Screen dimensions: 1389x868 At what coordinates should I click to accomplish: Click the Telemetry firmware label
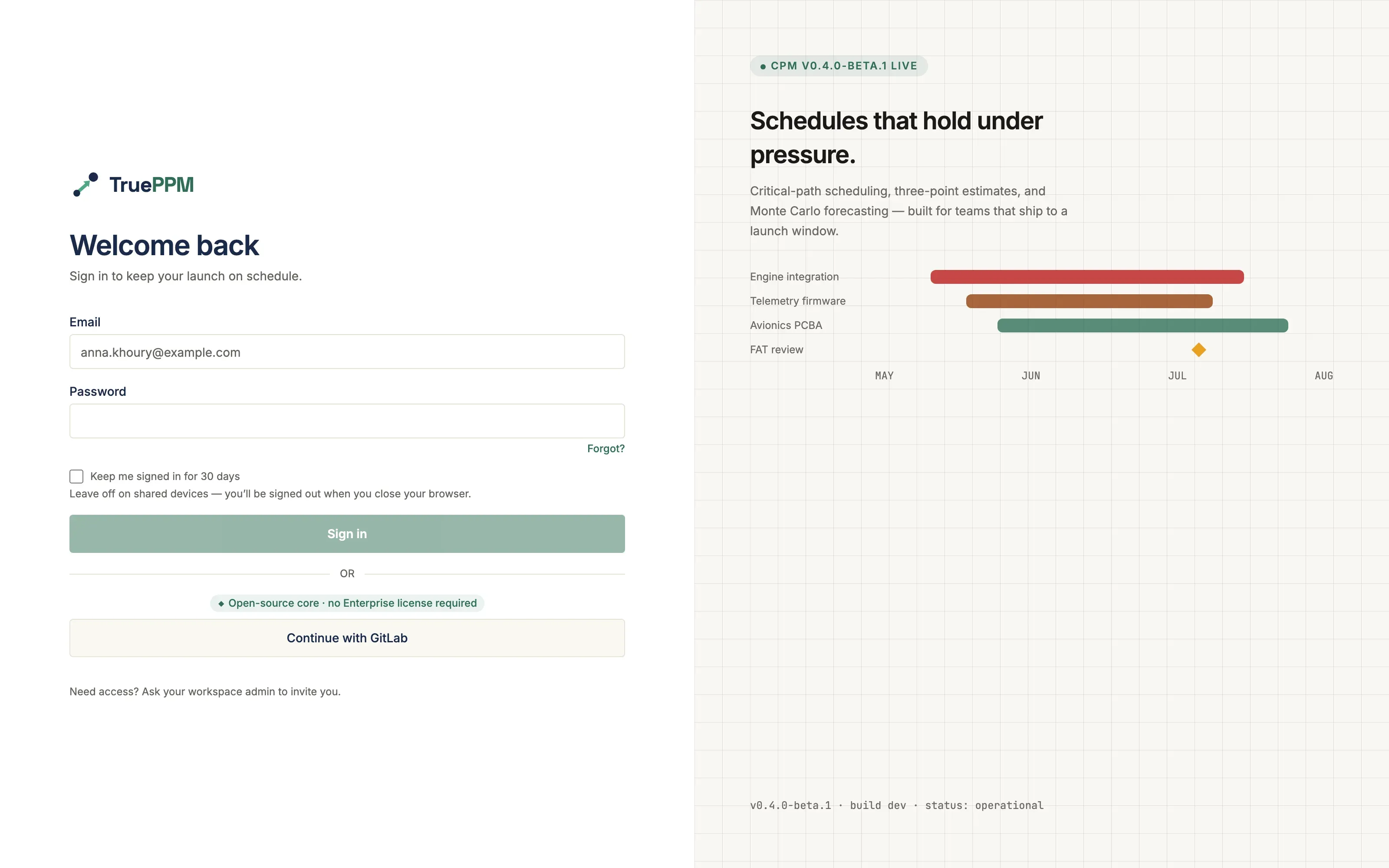coord(797,301)
